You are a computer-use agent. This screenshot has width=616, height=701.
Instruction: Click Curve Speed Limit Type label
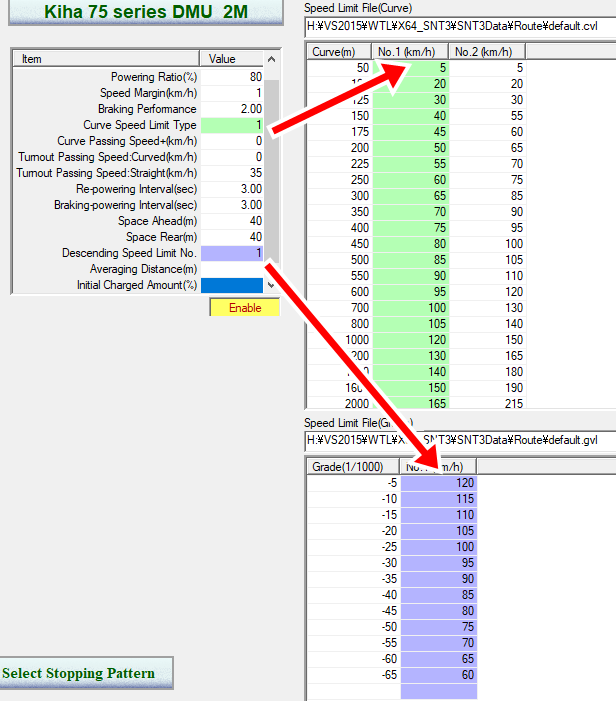pyautogui.click(x=139, y=125)
